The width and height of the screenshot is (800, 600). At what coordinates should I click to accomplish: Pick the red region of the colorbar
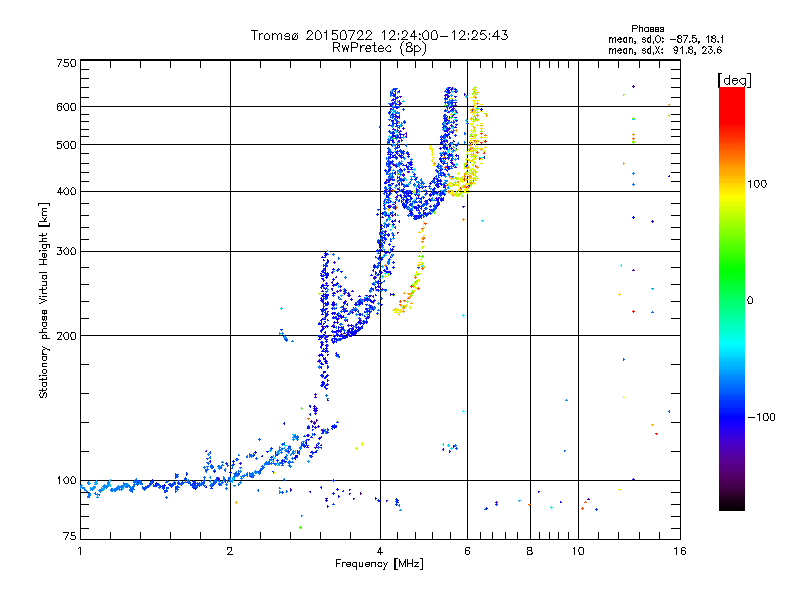(x=732, y=105)
